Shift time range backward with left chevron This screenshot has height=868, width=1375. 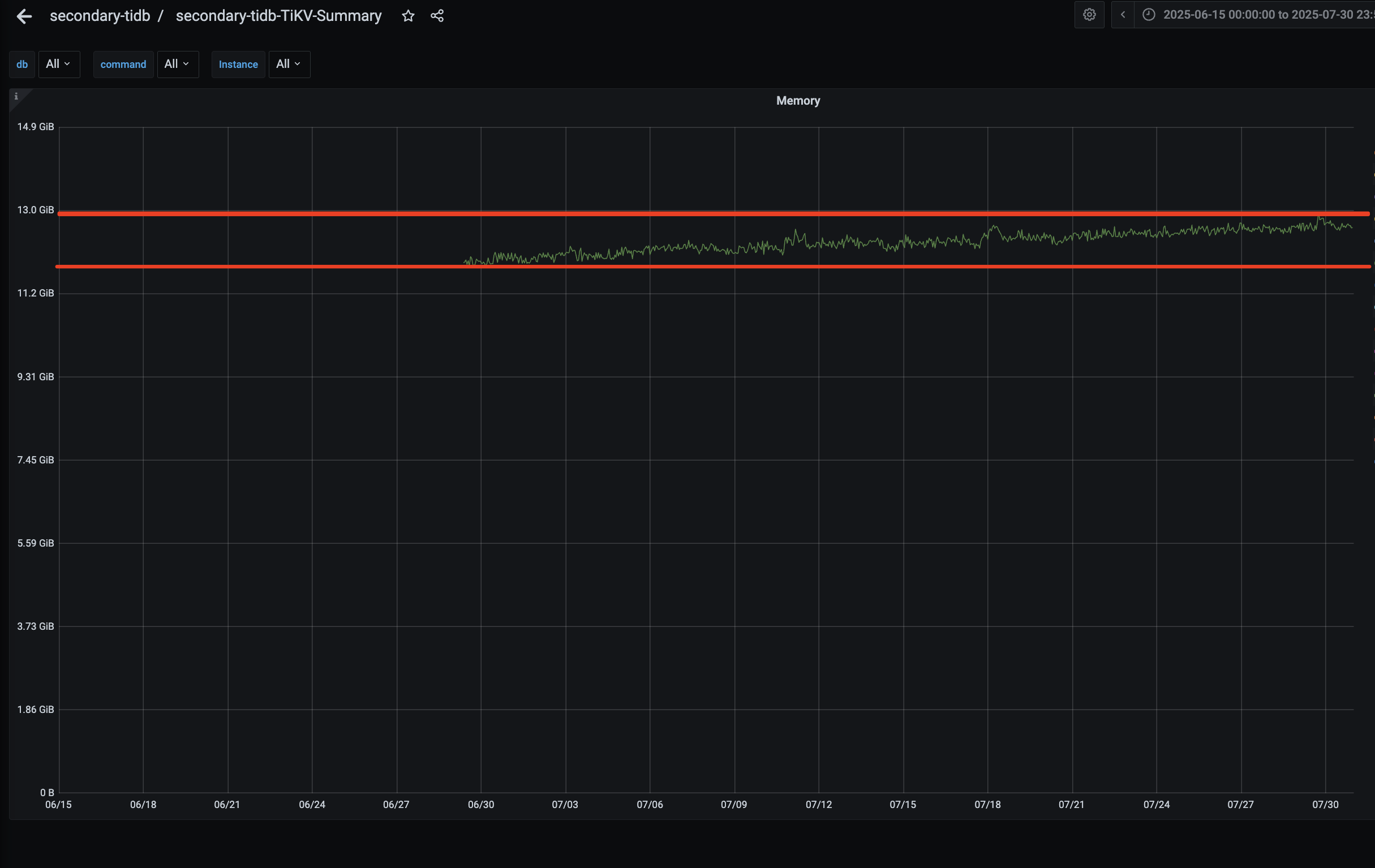[1123, 15]
